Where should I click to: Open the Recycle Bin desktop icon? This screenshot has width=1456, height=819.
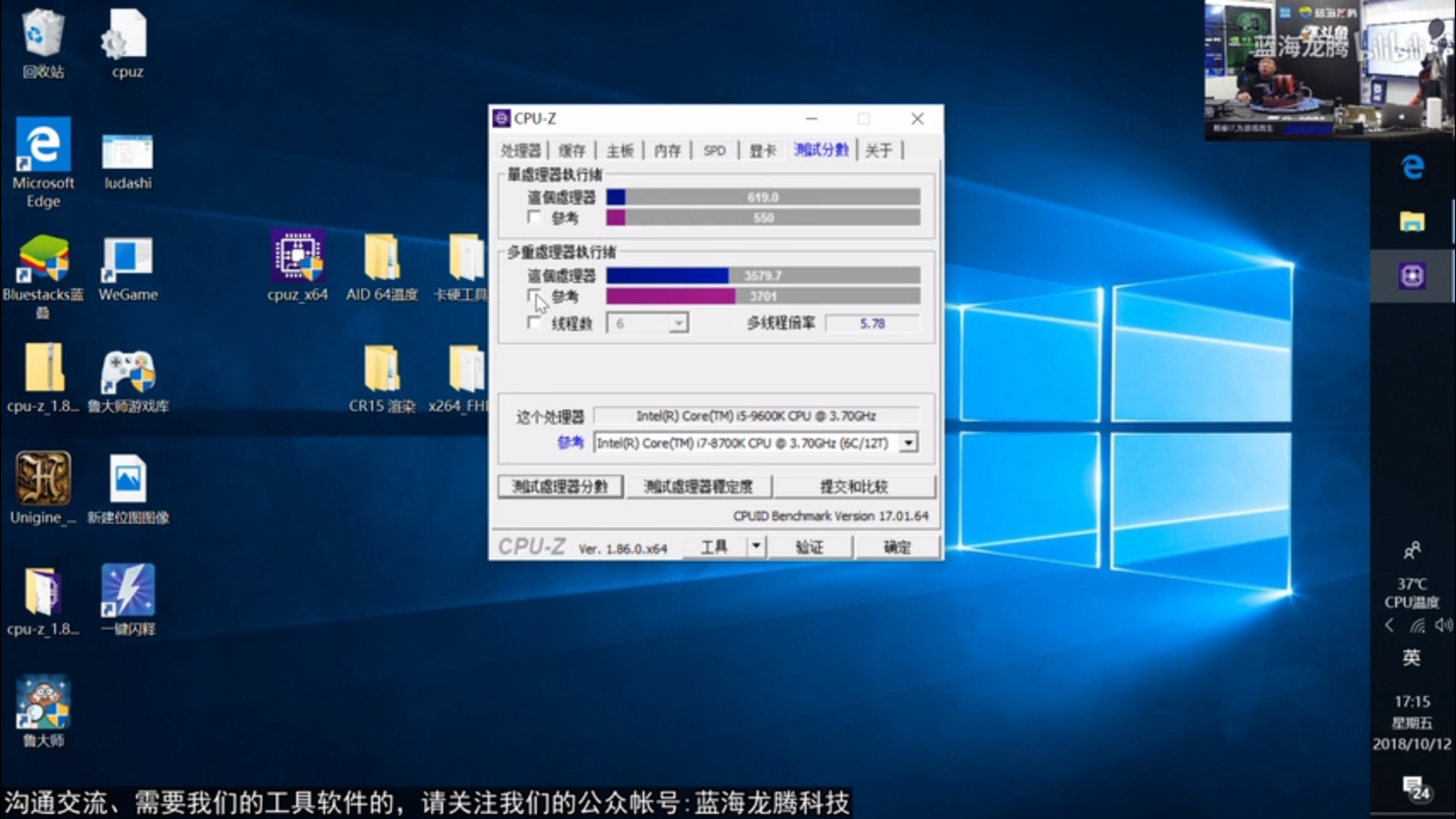(42, 44)
